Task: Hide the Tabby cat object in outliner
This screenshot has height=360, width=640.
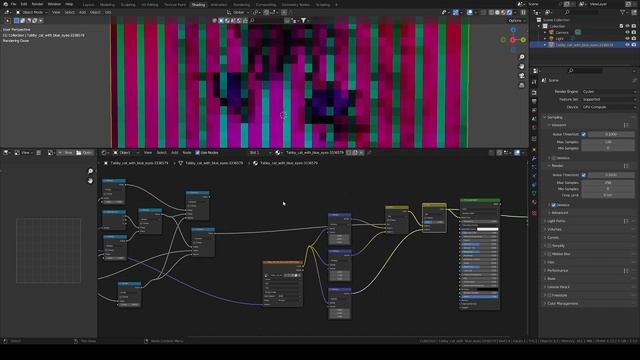Action: click(627, 45)
